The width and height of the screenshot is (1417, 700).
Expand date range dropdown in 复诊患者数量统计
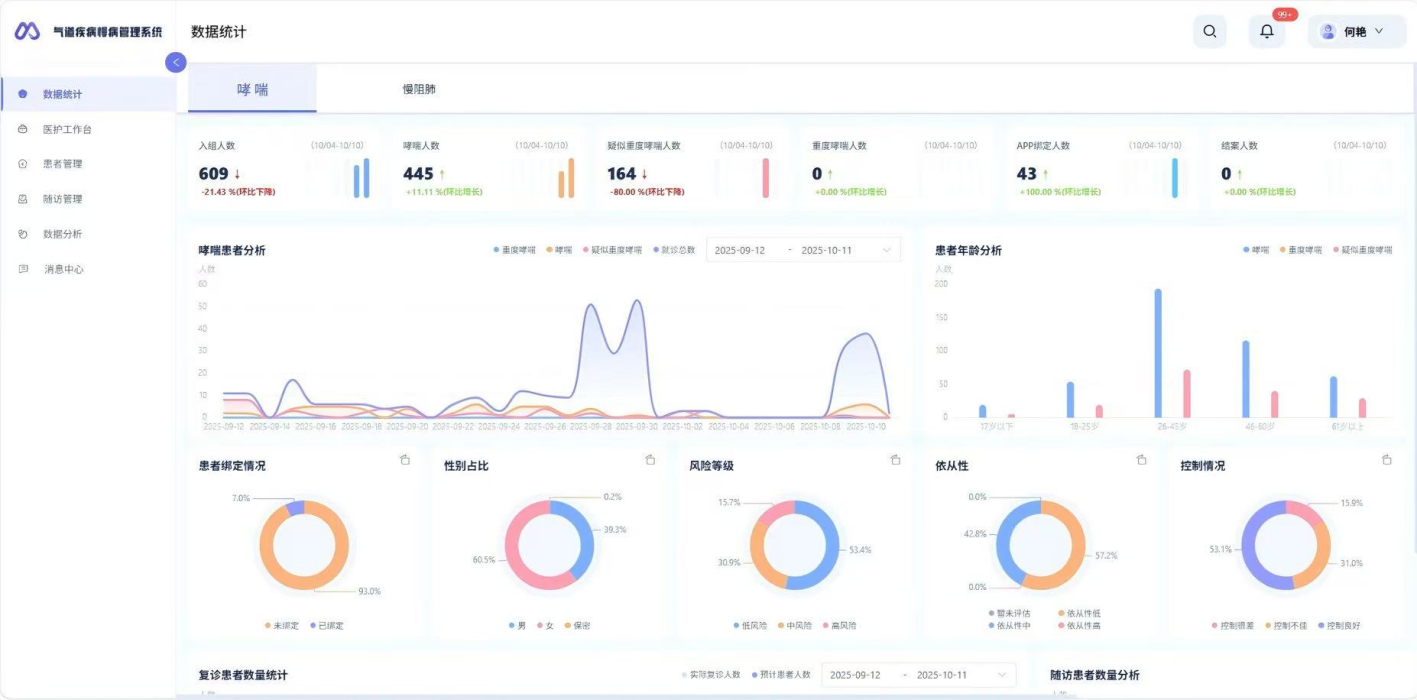[x=1001, y=675]
